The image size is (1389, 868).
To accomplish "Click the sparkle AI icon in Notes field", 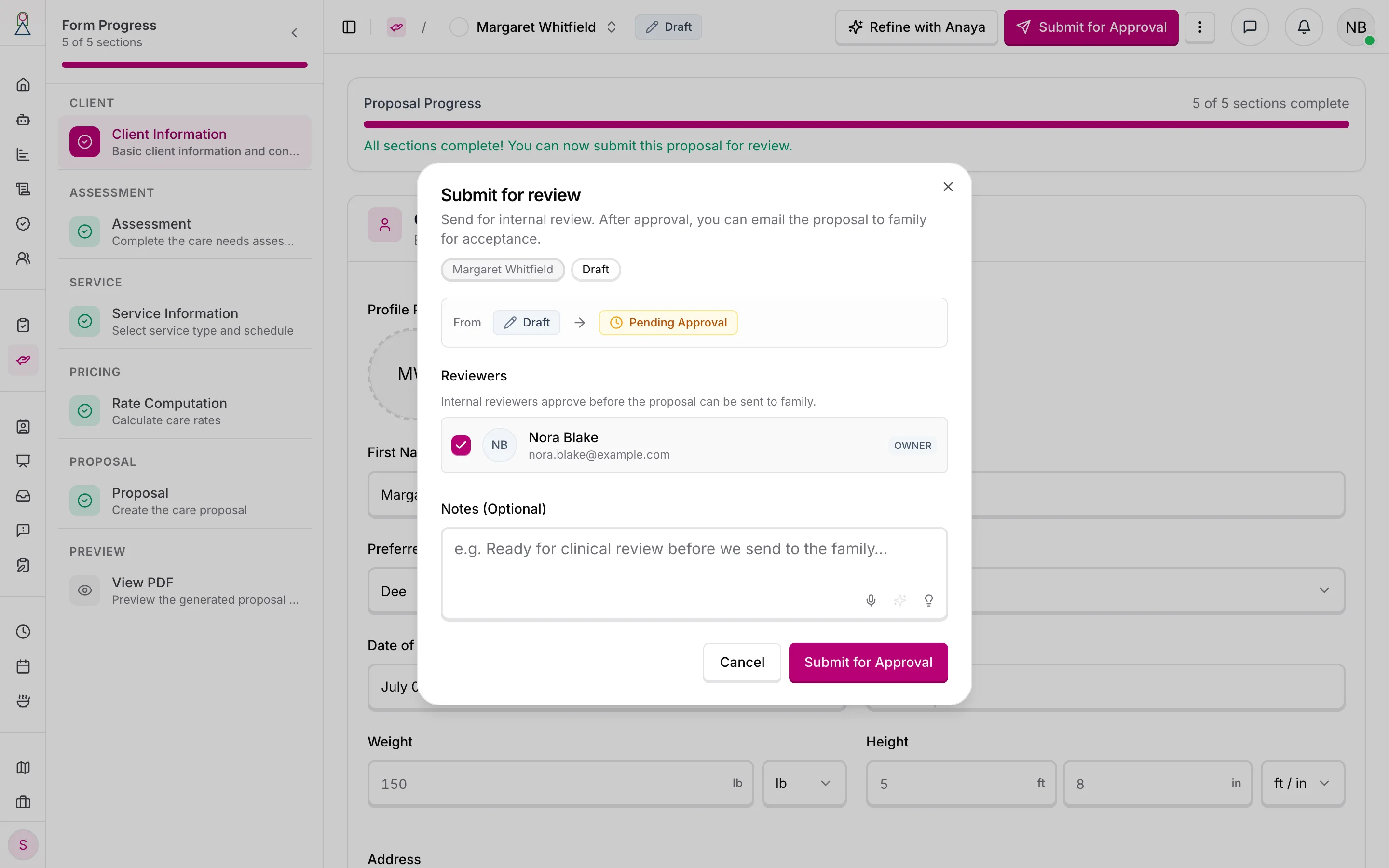I will tap(900, 600).
